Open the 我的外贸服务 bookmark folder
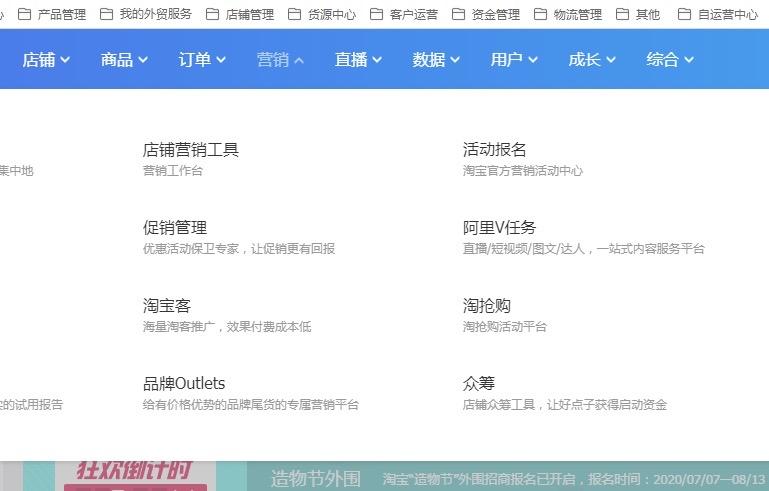769x491 pixels. pyautogui.click(x=146, y=14)
